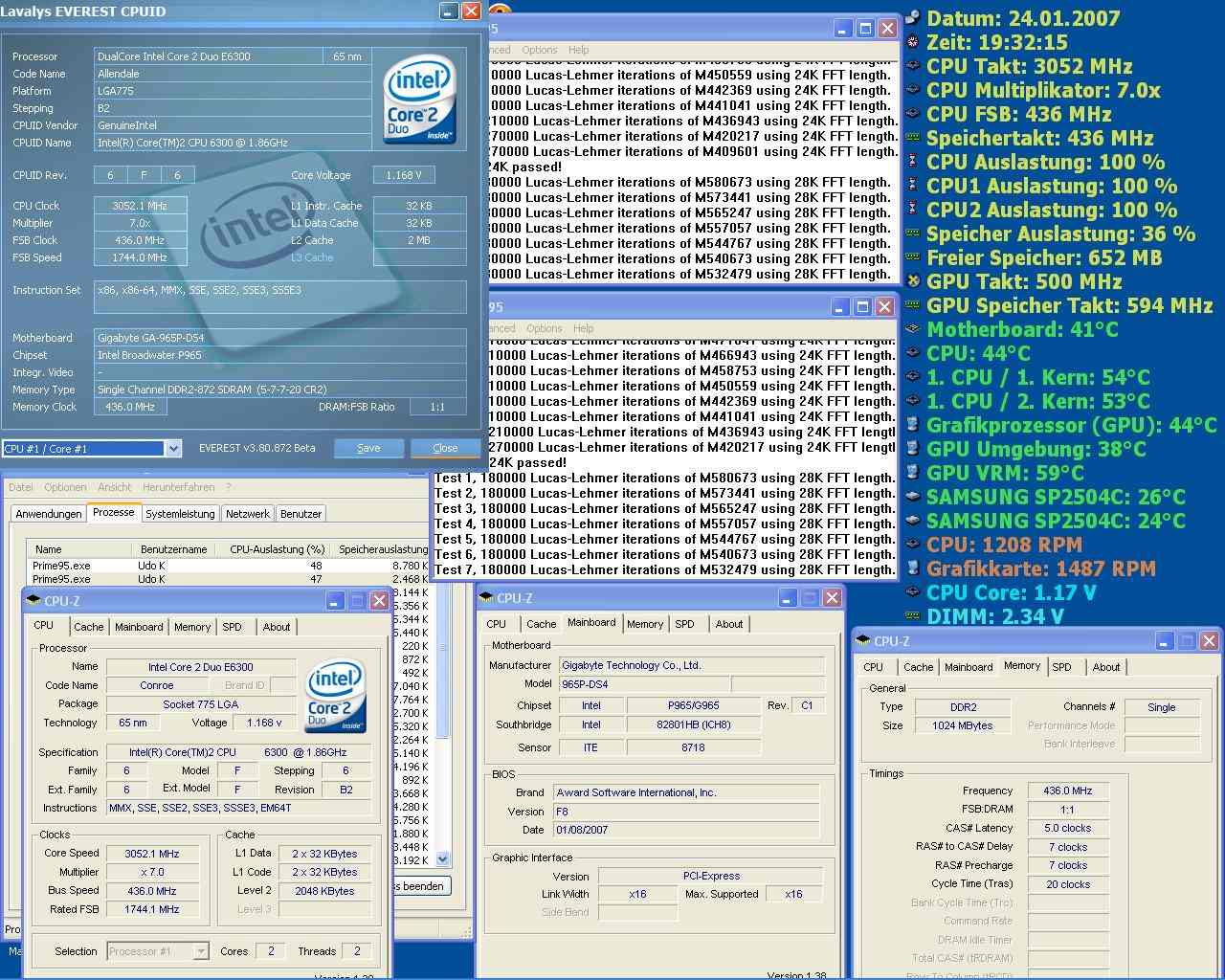Click 'Freier Speicher: 652 MB' sidebar text
1225x980 pixels.
tap(1044, 257)
